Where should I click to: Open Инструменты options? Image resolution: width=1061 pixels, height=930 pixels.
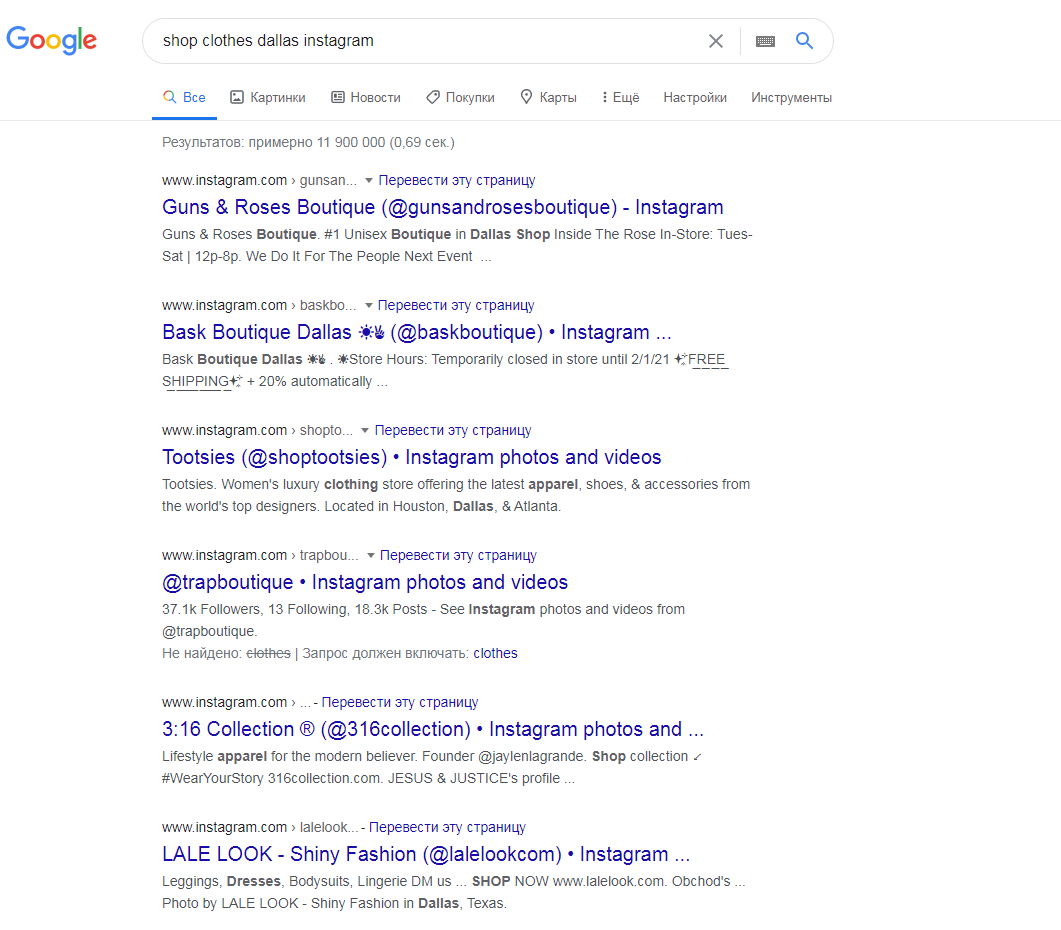[791, 97]
